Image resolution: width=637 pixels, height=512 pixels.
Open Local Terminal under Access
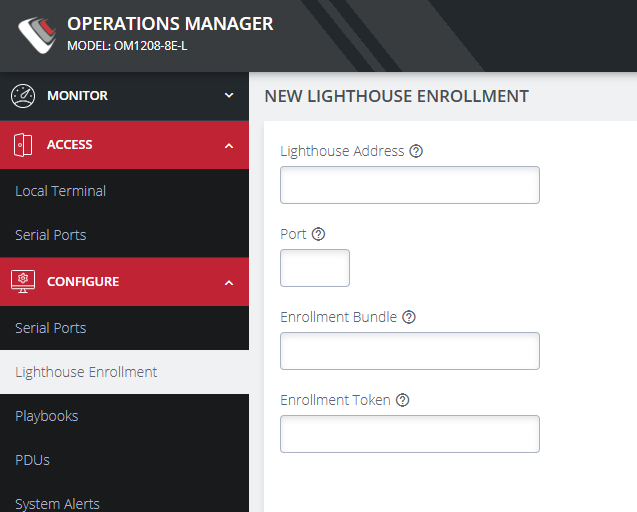click(124, 191)
